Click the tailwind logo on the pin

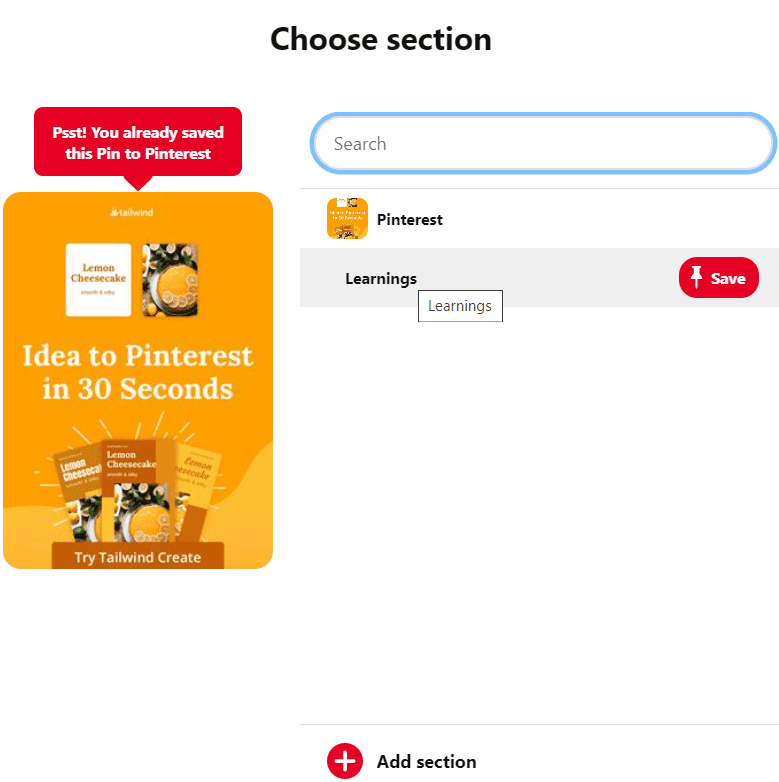tap(132, 212)
